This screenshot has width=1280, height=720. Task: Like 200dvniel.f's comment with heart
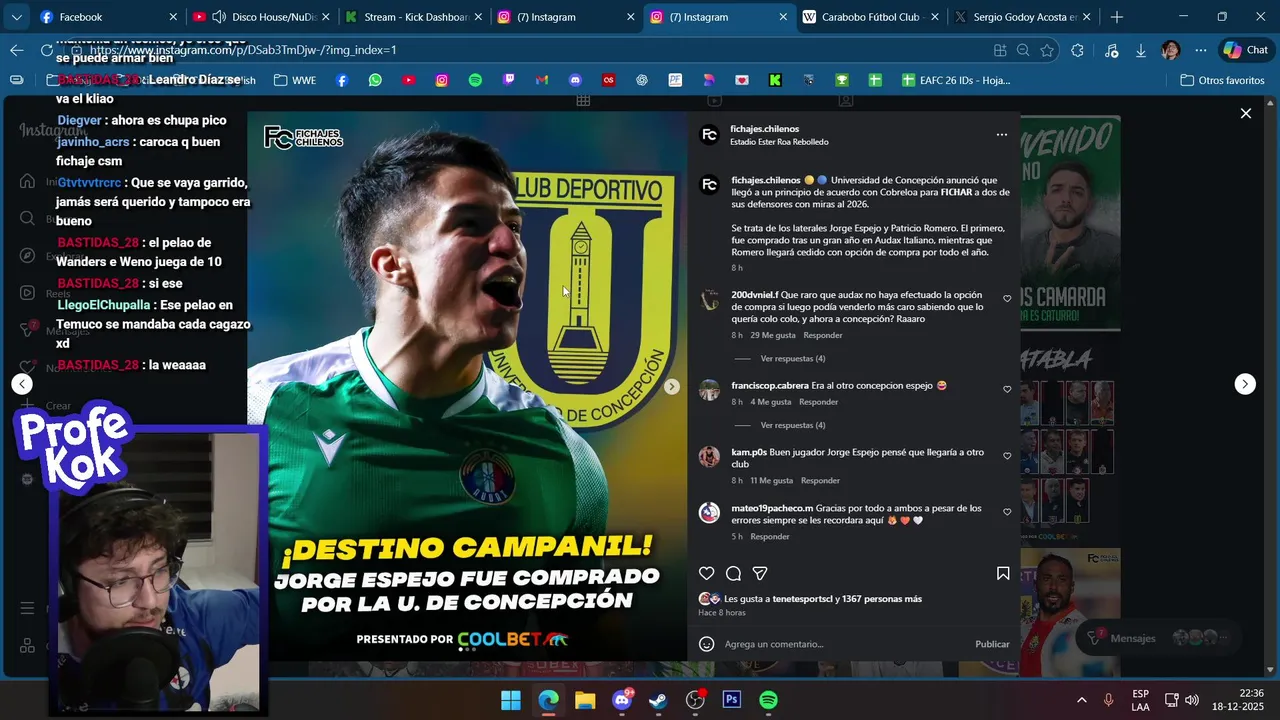click(x=1007, y=299)
